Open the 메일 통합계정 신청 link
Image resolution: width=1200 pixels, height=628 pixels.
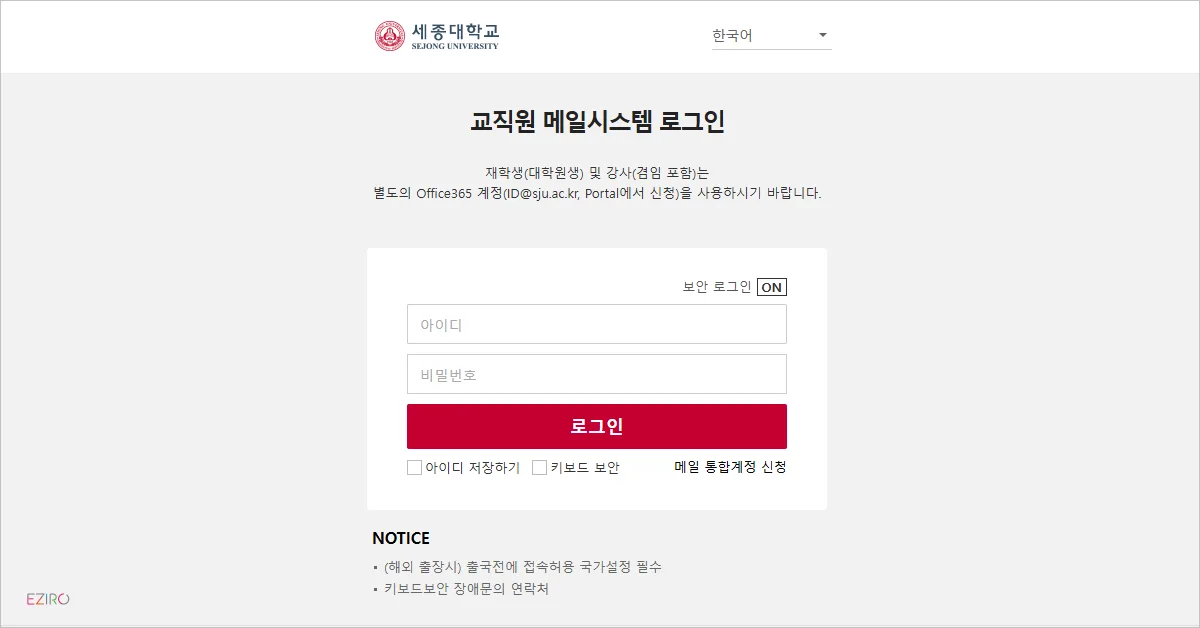click(728, 466)
